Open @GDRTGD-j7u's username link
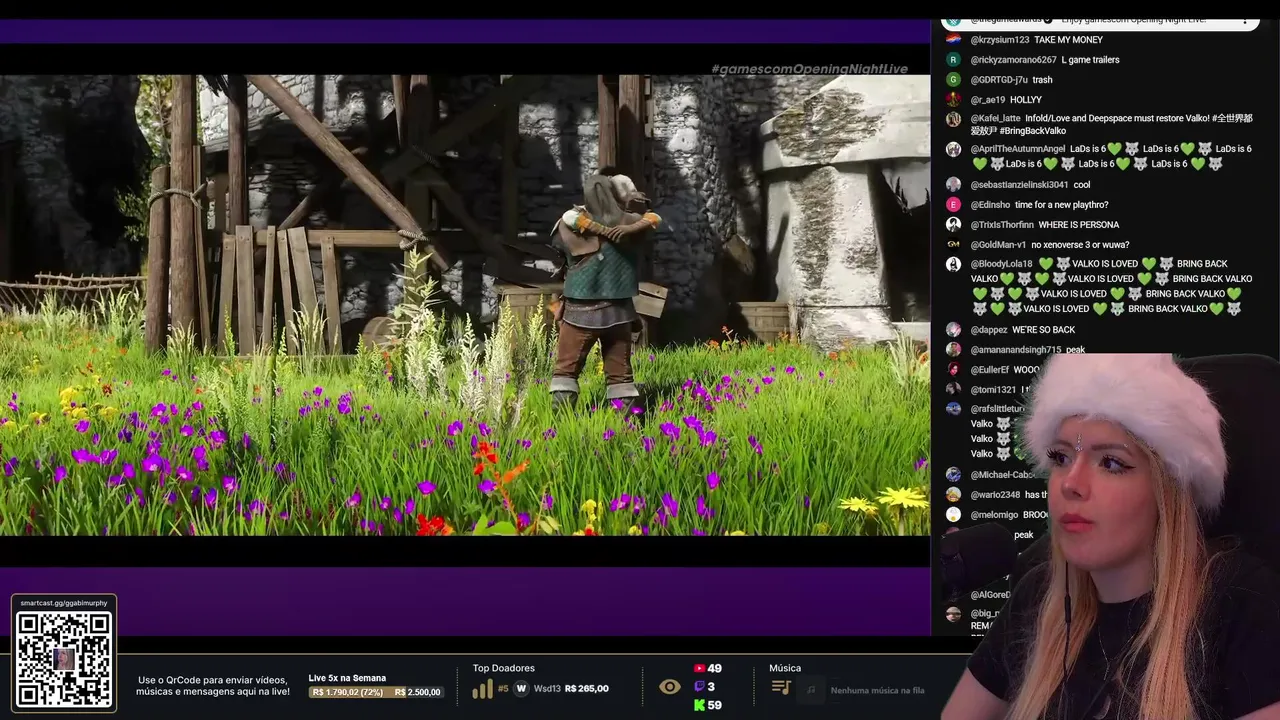The height and width of the screenshot is (720, 1280). pos(999,80)
